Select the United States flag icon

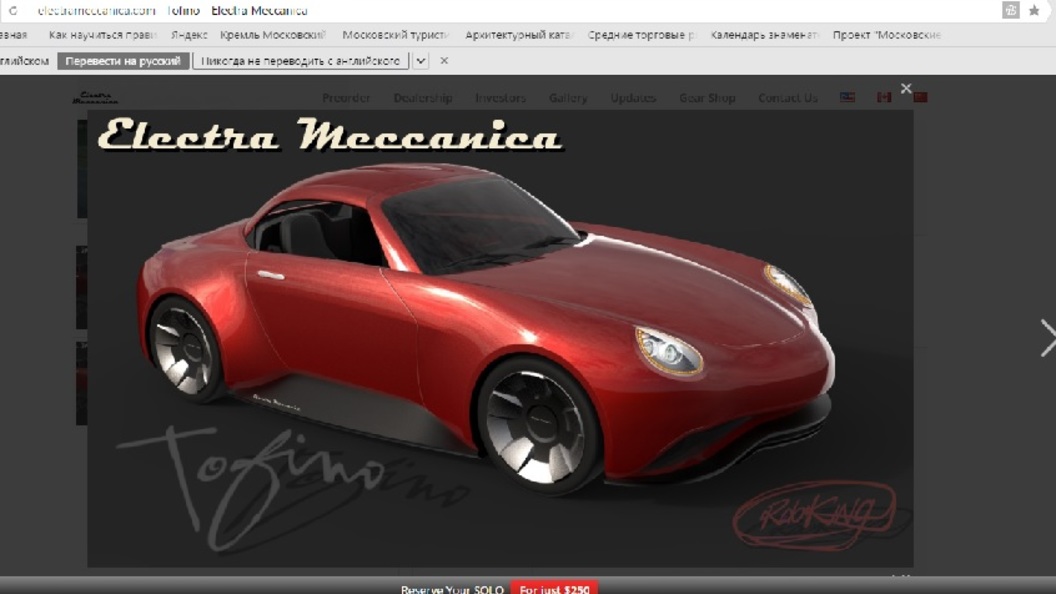(847, 97)
